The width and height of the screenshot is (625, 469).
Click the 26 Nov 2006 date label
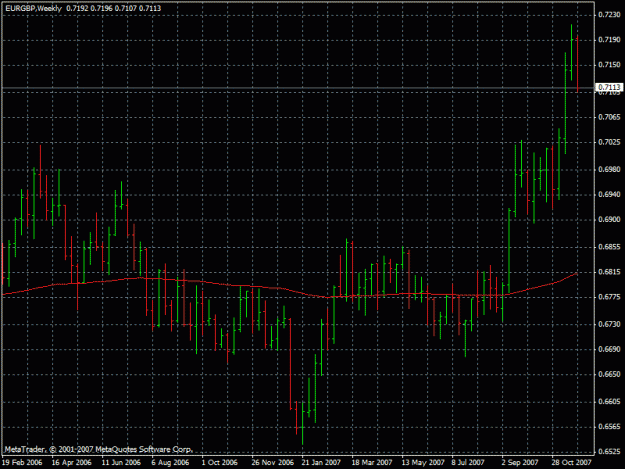pyautogui.click(x=273, y=463)
